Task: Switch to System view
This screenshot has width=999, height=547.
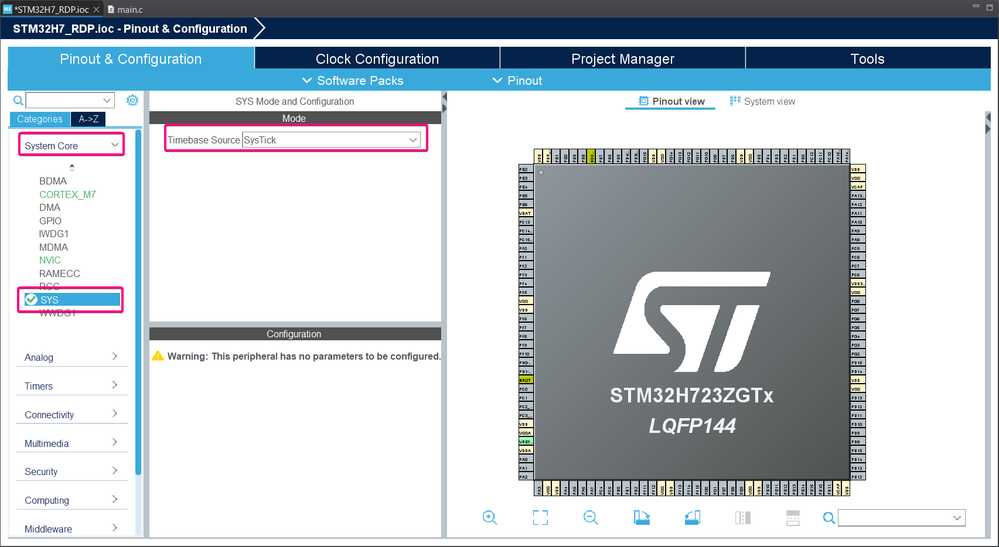Action: 762,101
